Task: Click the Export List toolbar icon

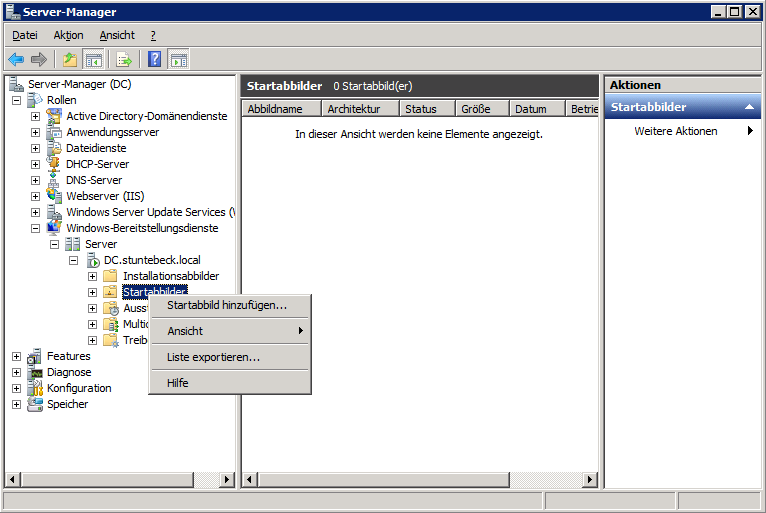Action: click(124, 59)
